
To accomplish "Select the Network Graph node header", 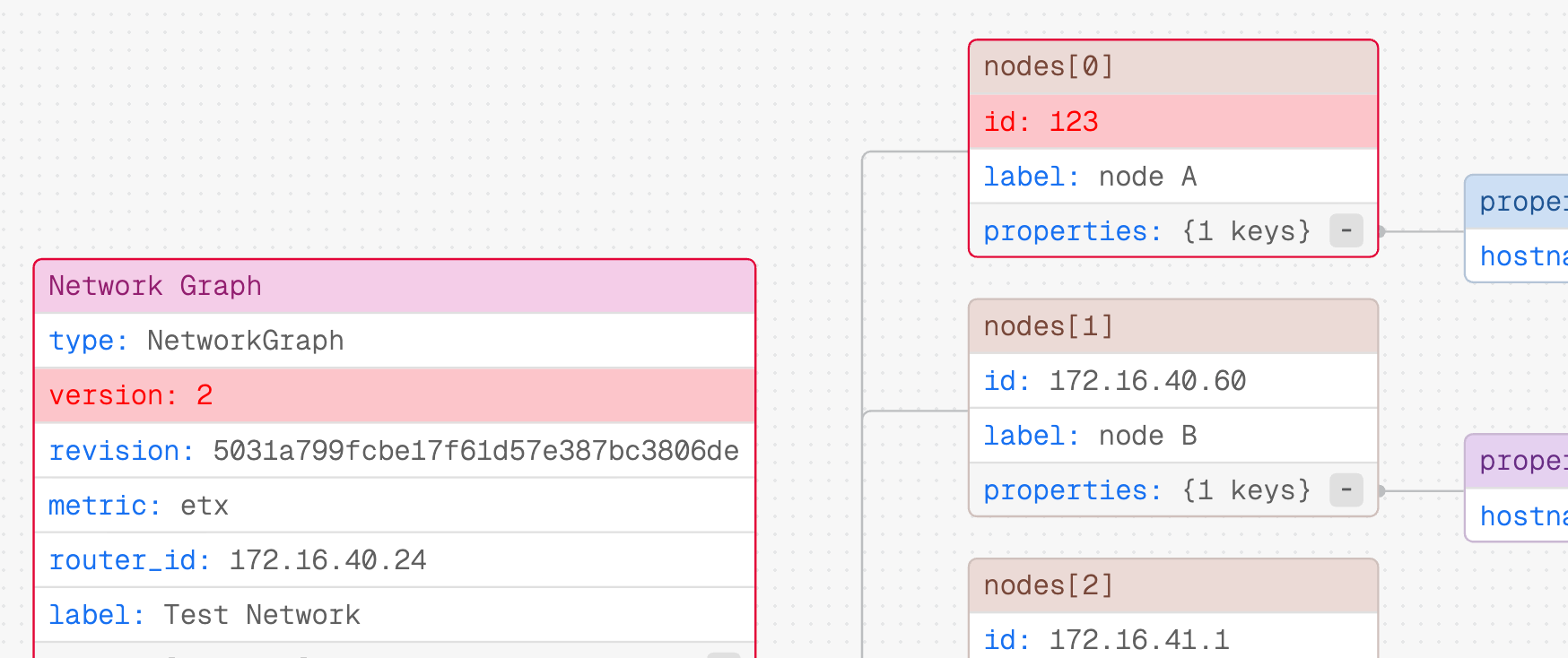I will pos(395,287).
